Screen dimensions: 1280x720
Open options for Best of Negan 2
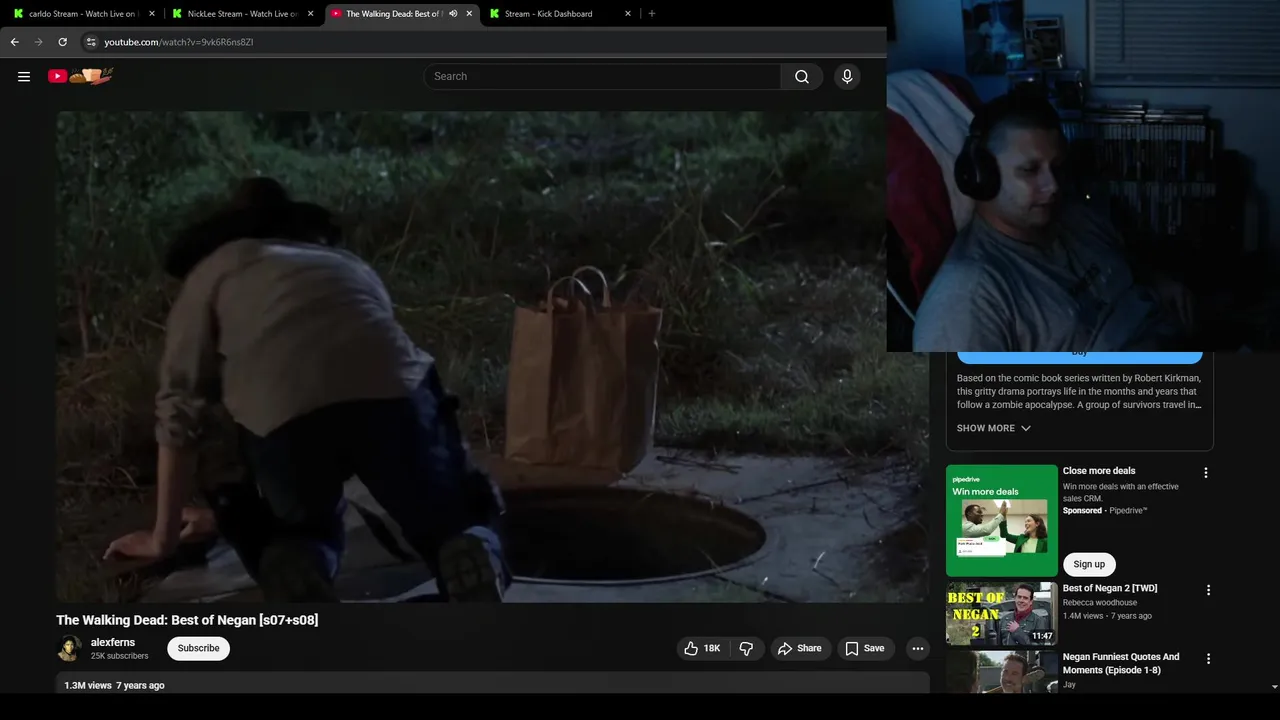[1208, 590]
